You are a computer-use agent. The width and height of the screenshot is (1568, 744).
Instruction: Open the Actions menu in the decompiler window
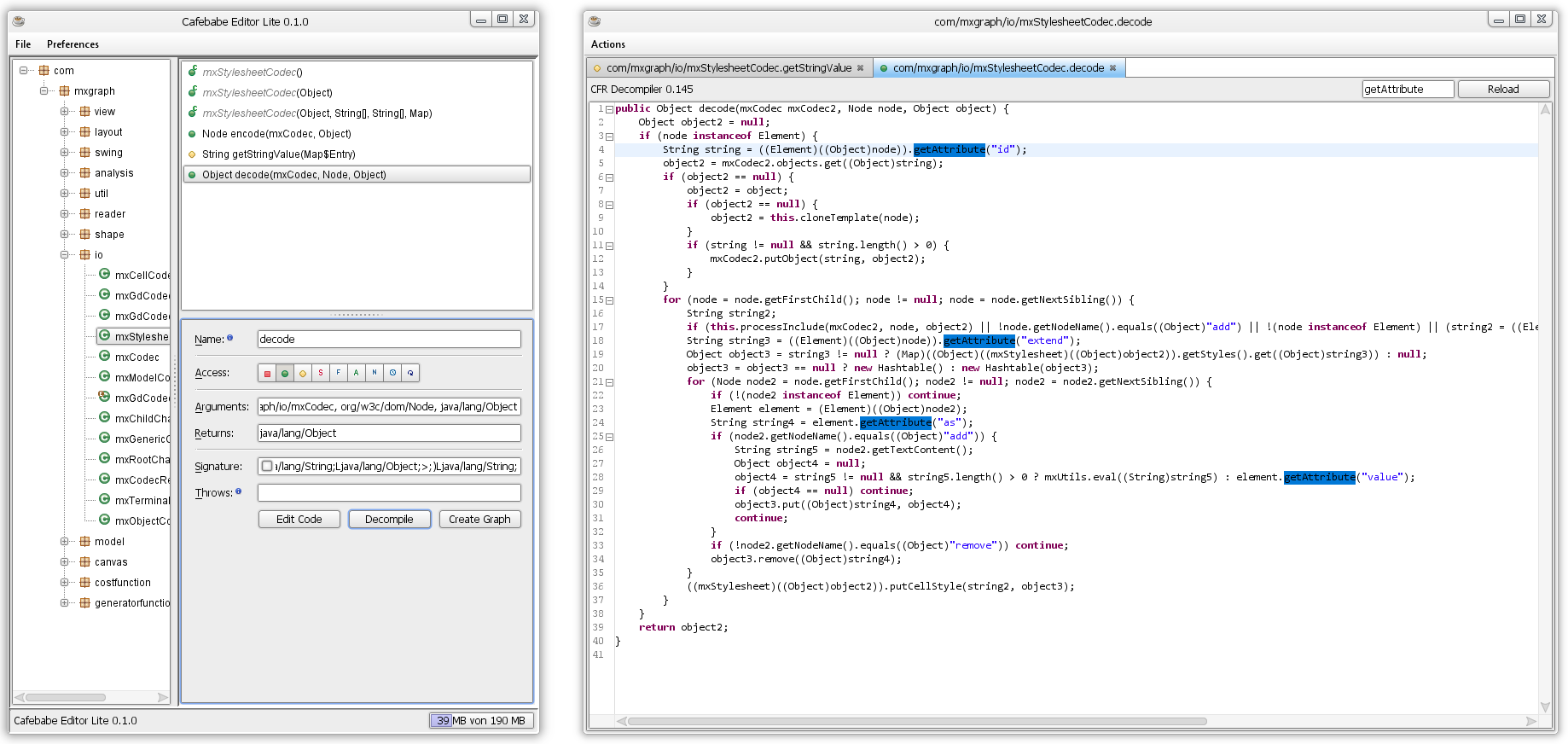click(608, 44)
